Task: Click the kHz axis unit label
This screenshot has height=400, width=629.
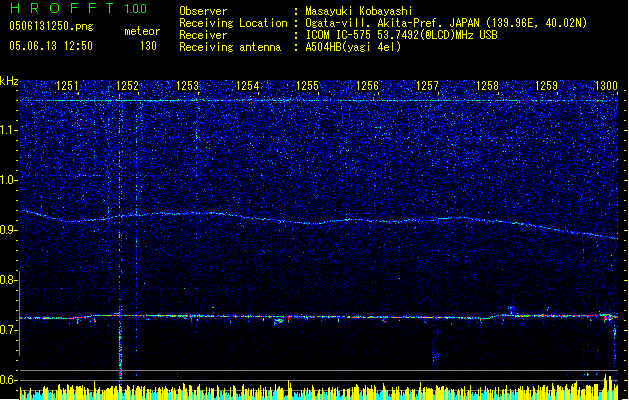Action: coord(9,81)
